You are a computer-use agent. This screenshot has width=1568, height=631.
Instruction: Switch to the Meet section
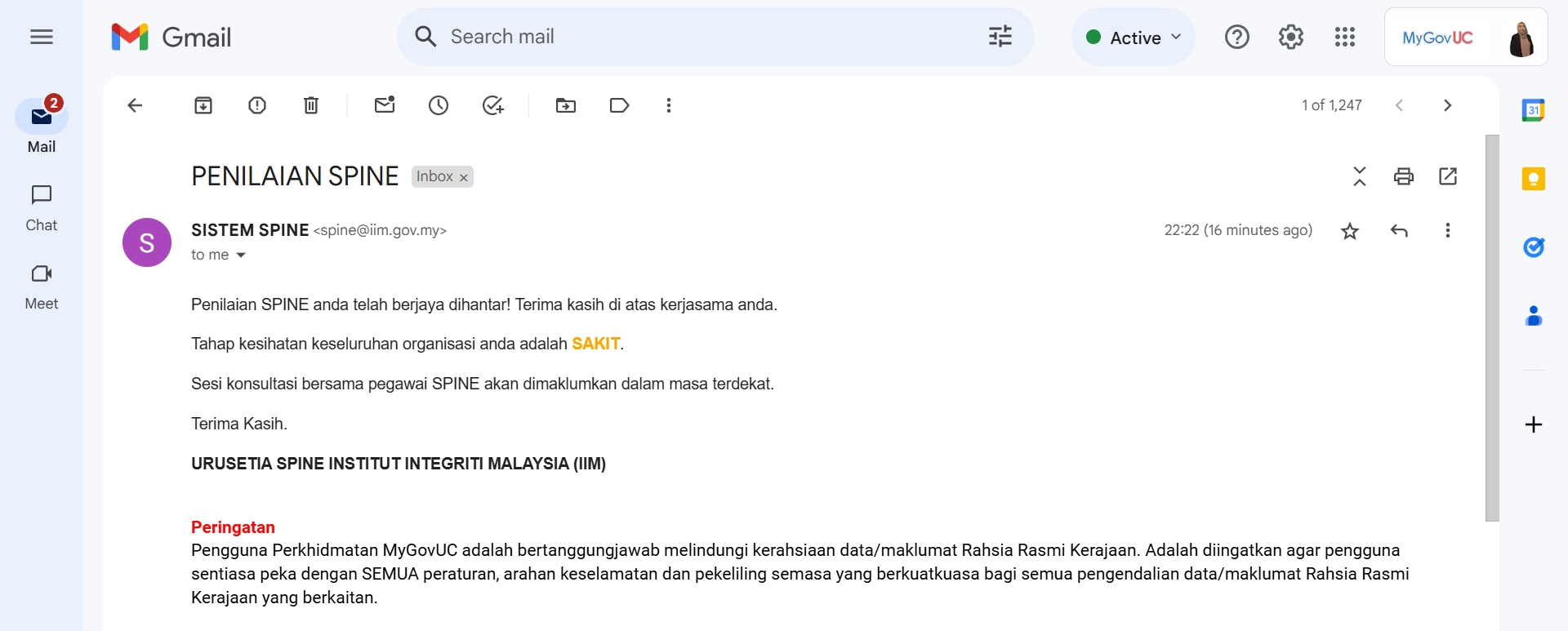[42, 287]
